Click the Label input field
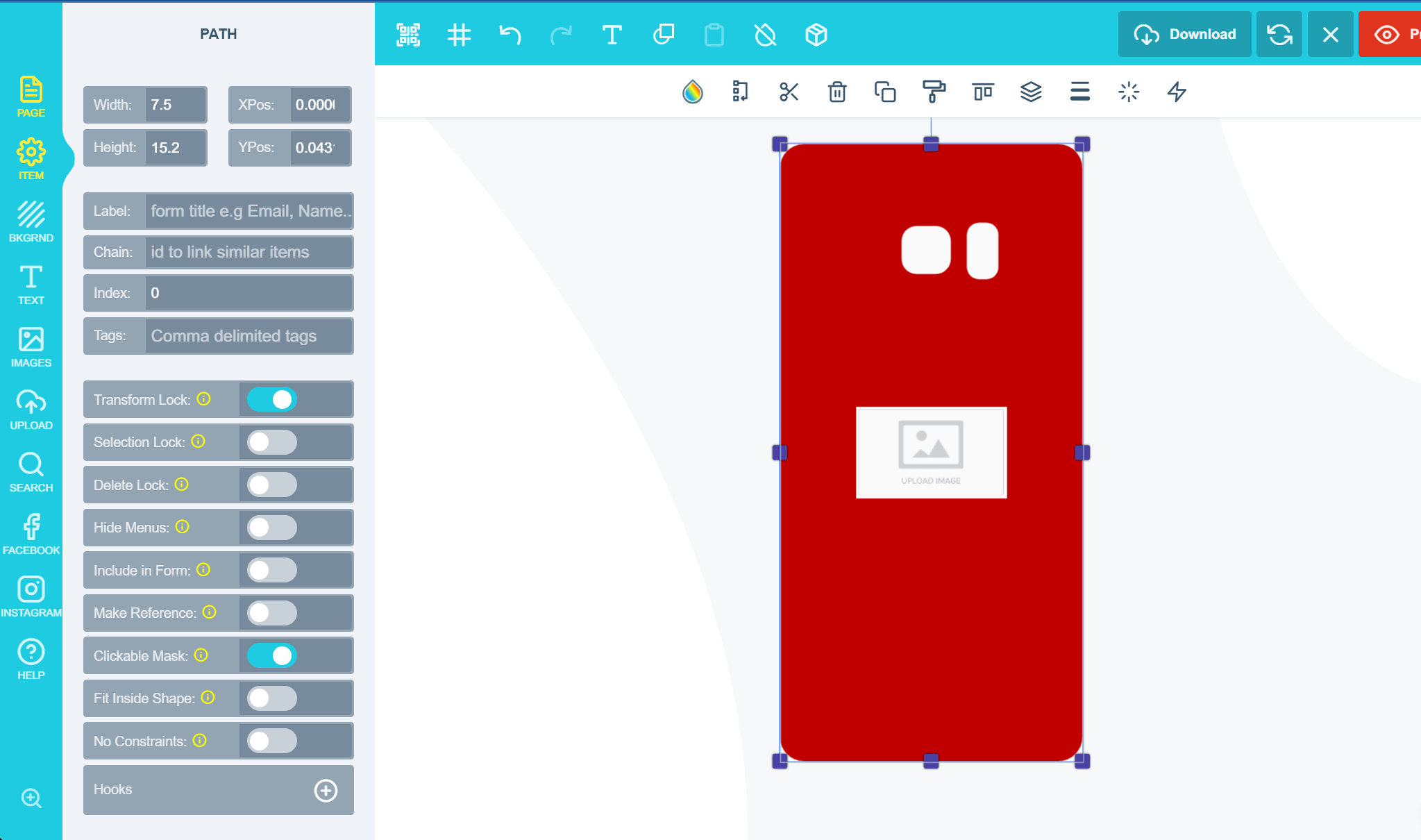The height and width of the screenshot is (840, 1421). [249, 211]
